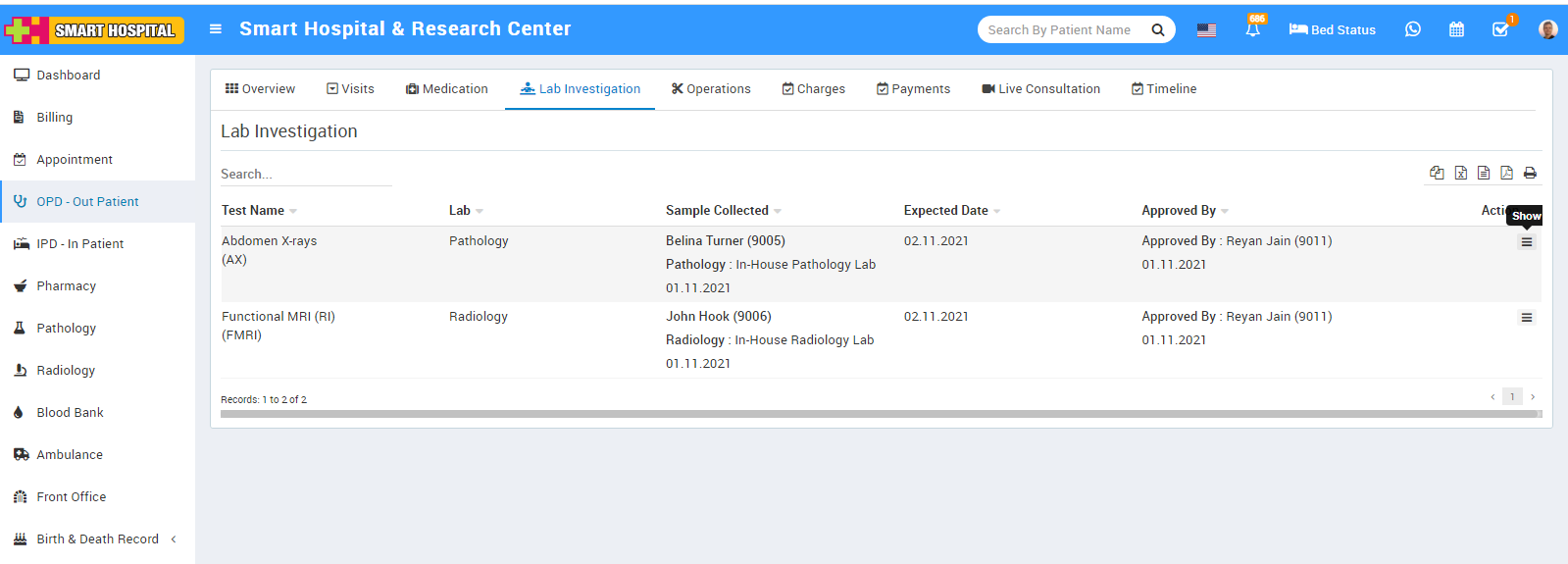Screen dimensions: 1568x564
Task: Open the notifications bell
Action: point(1252,29)
